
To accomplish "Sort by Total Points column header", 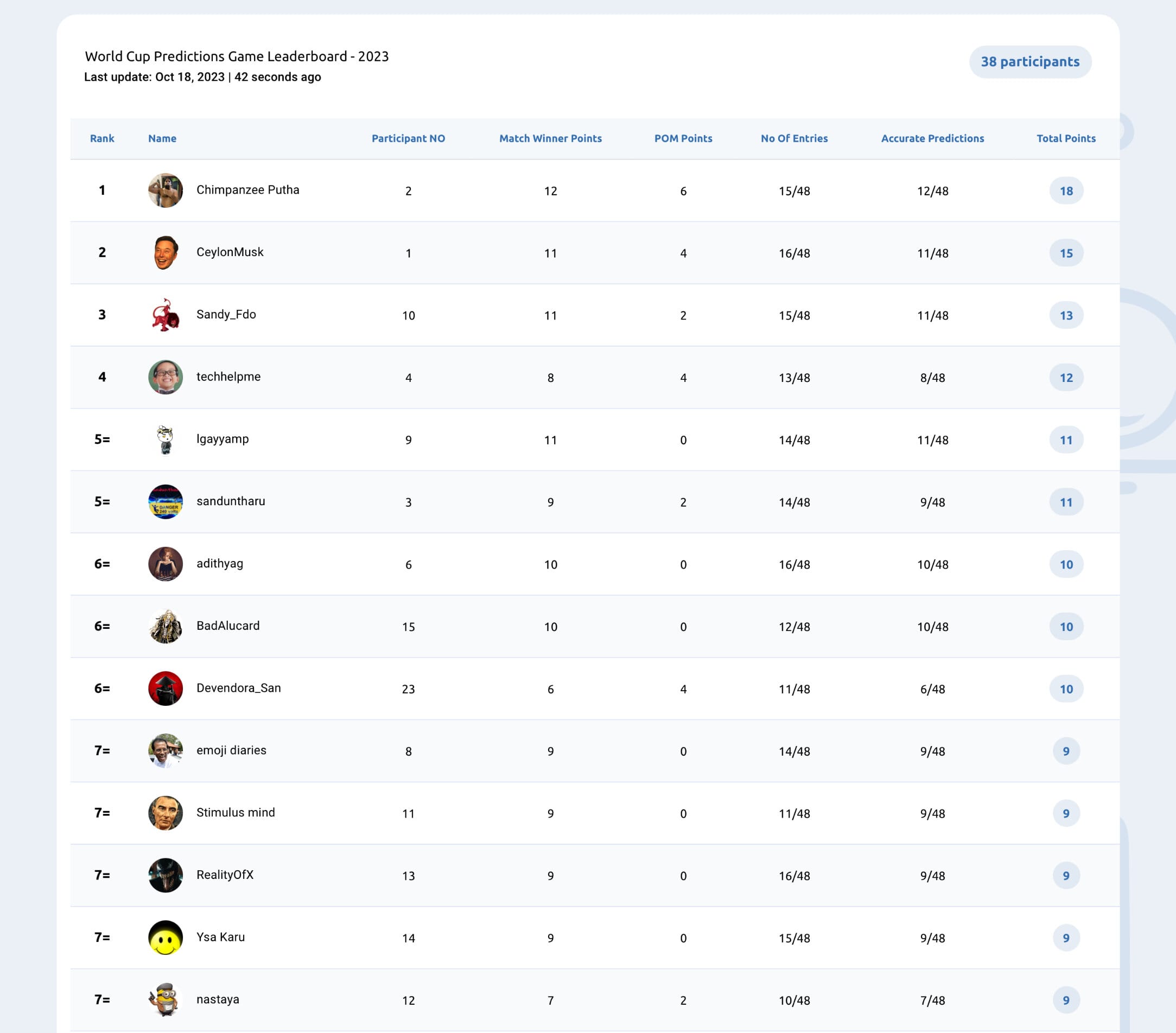I will [x=1065, y=138].
